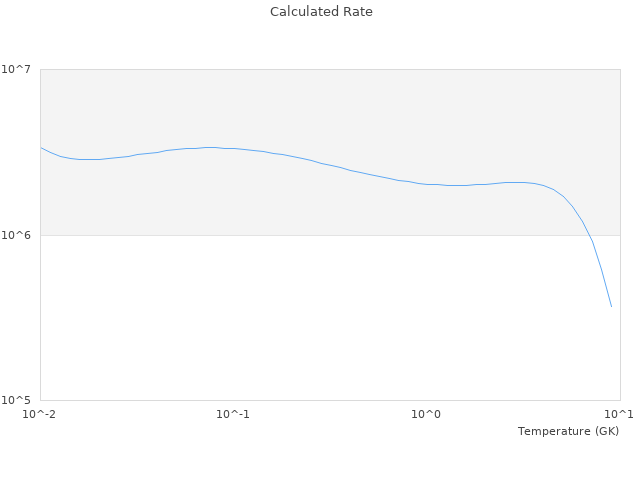
Task: Click the blue curve directly above the 10^0 tick
Action: pos(426,184)
